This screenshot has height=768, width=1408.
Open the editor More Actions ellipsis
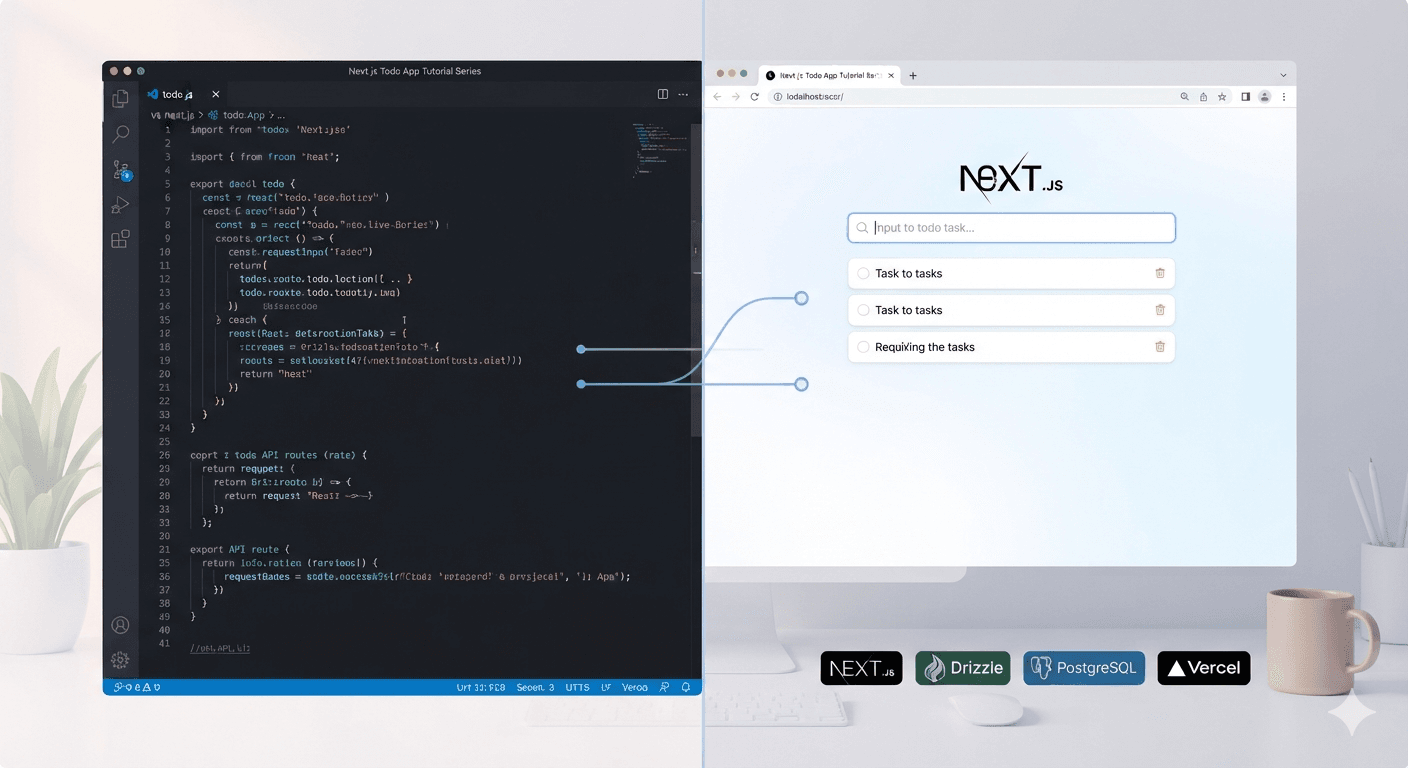click(x=683, y=94)
